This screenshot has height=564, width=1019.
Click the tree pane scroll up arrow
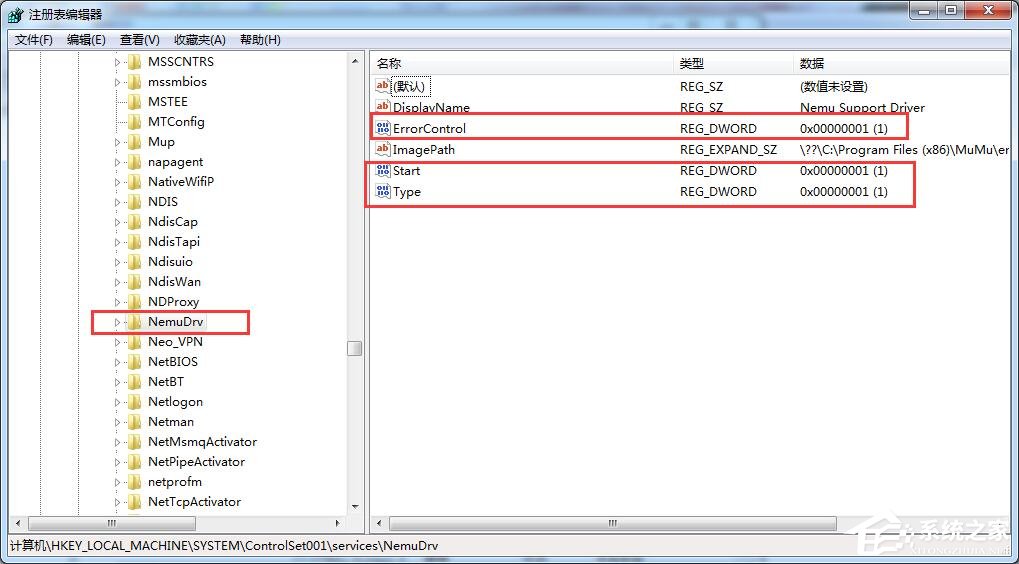click(x=355, y=61)
